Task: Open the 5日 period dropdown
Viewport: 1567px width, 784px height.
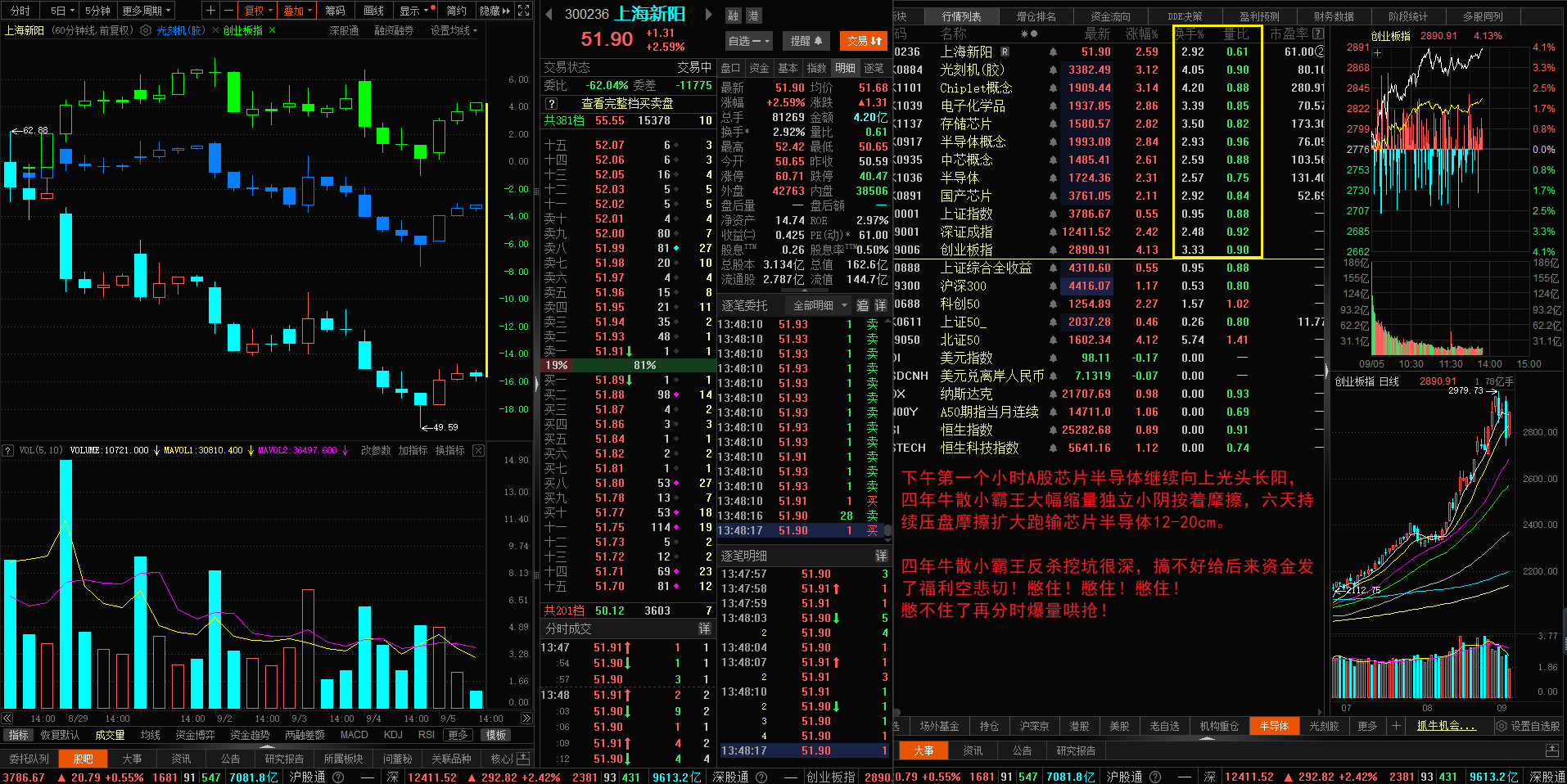Action: (x=62, y=11)
